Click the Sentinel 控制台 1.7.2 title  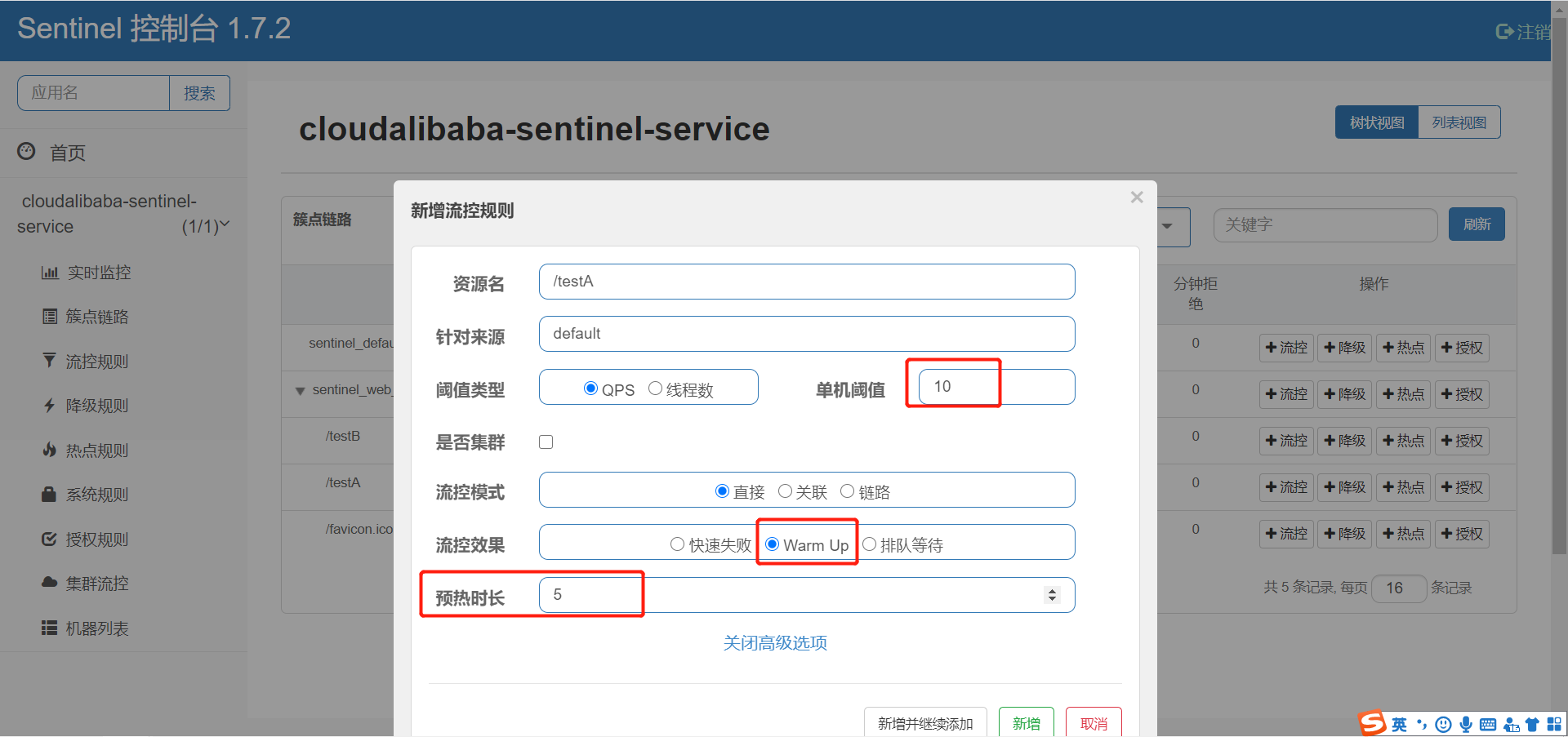pos(154,29)
